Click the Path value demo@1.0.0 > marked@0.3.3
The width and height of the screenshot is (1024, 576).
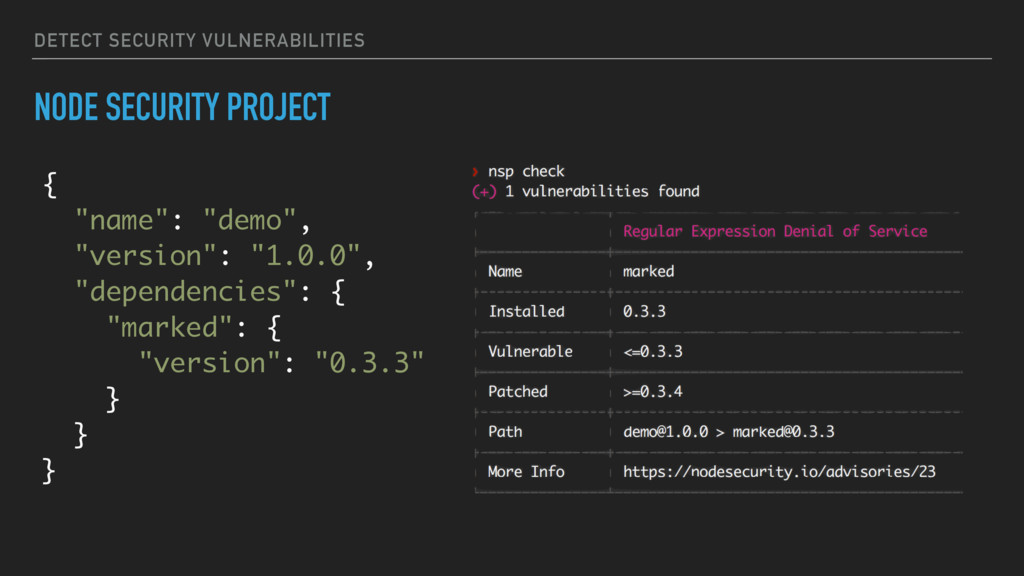click(x=728, y=432)
